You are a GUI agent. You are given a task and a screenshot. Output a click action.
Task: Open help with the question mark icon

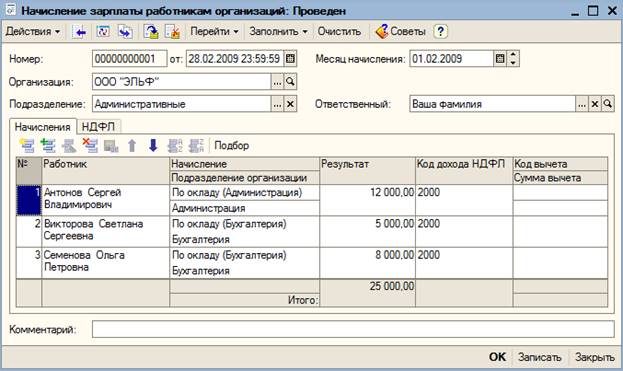coord(440,31)
